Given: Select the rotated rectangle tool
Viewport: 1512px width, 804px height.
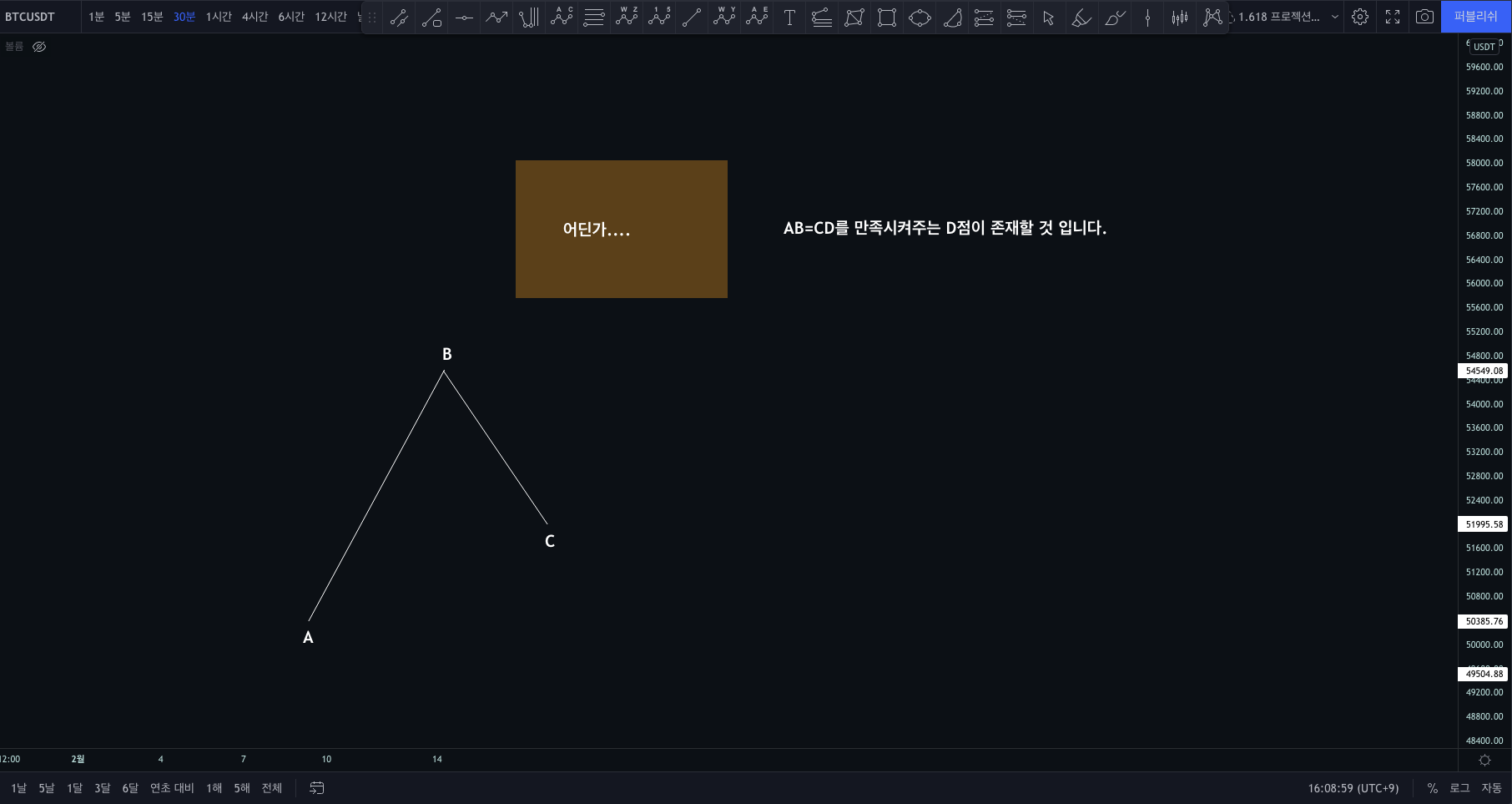Looking at the screenshot, I should [x=854, y=17].
